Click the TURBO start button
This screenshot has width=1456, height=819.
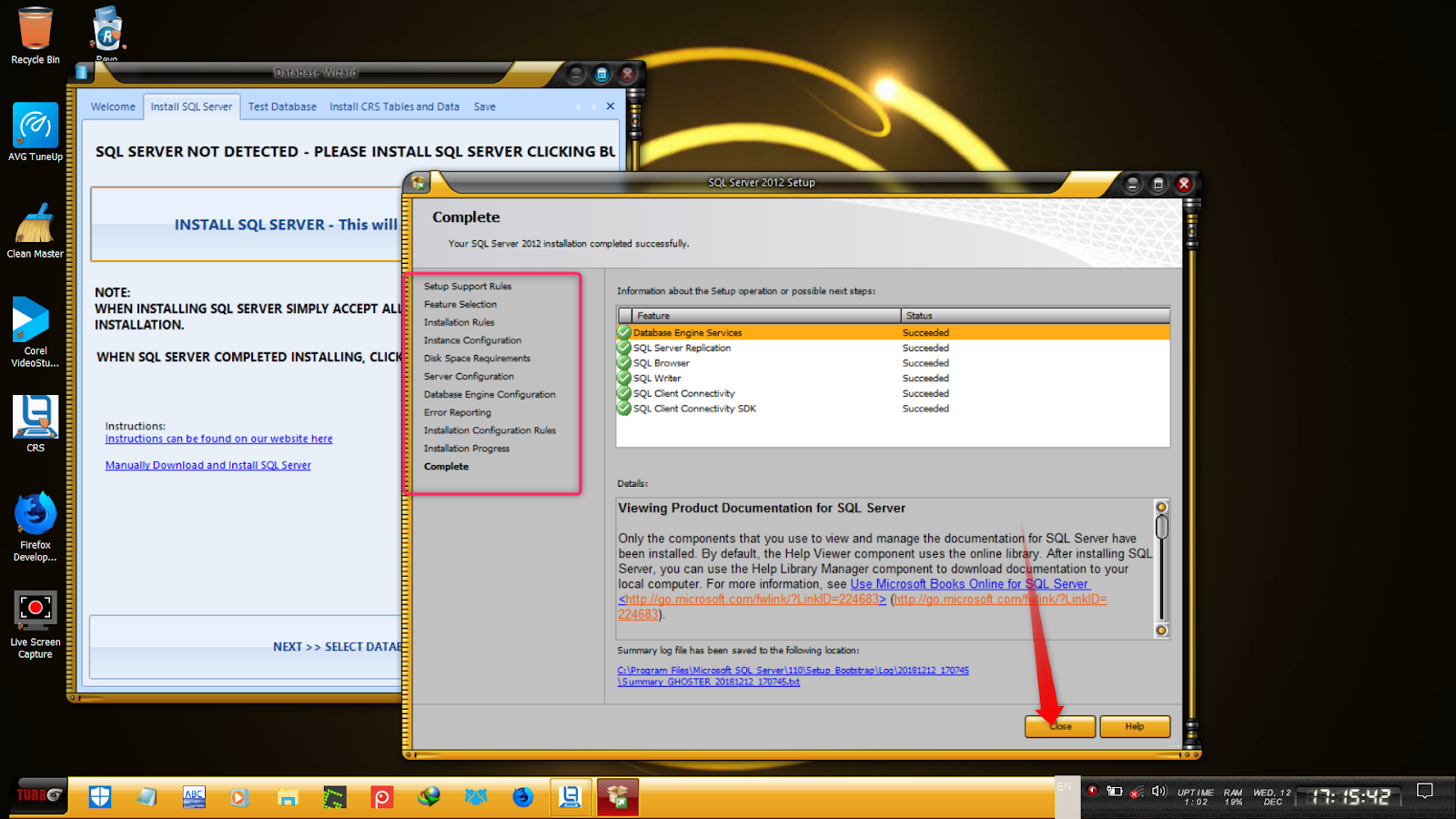click(40, 795)
